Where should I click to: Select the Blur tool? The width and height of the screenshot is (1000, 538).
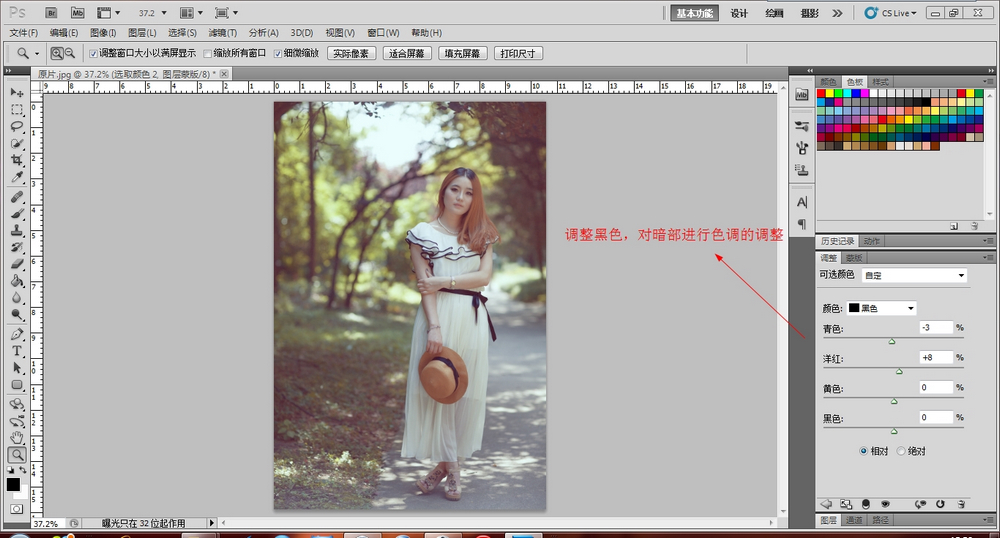coord(16,298)
